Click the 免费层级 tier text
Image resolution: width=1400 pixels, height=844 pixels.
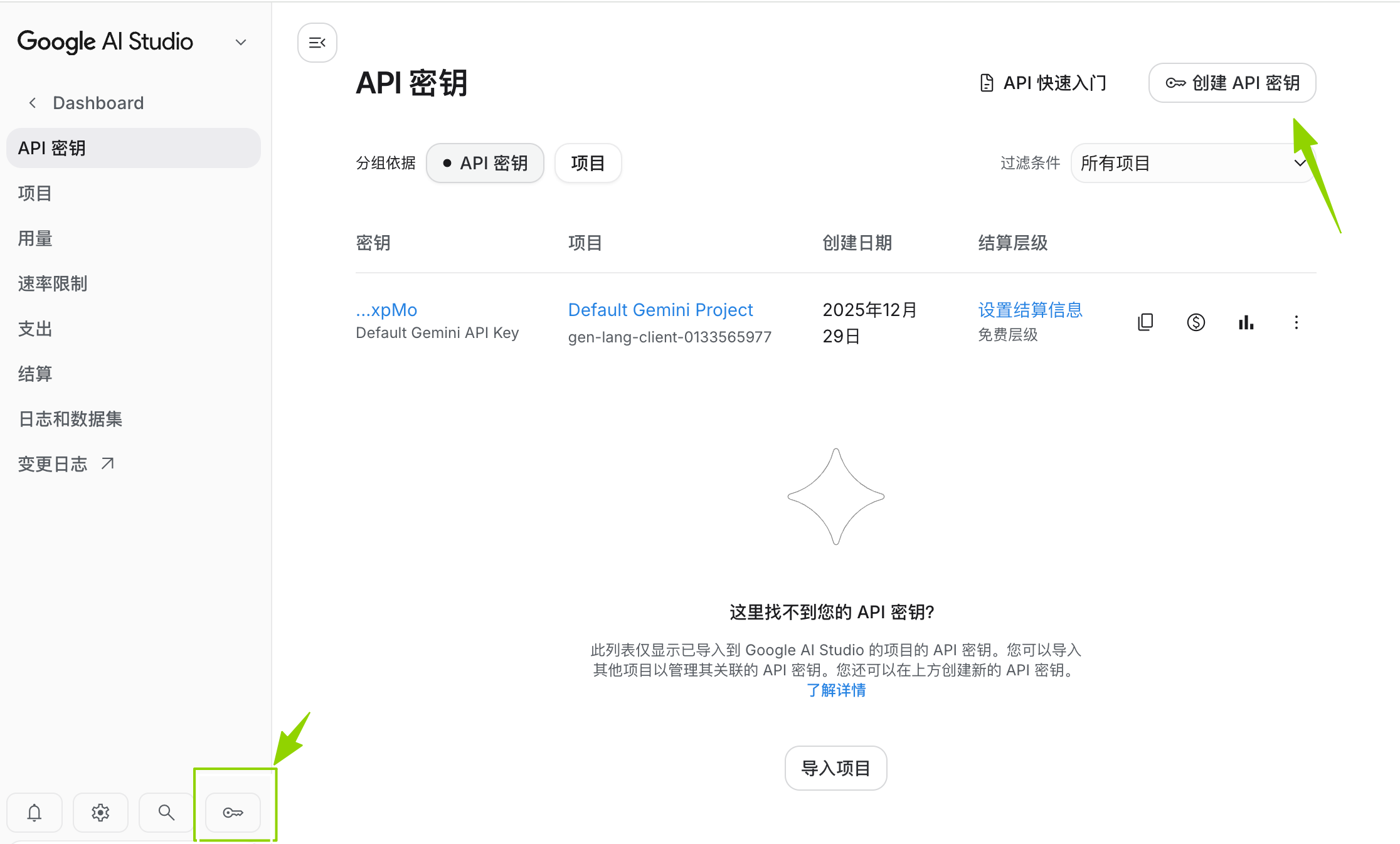(1008, 335)
